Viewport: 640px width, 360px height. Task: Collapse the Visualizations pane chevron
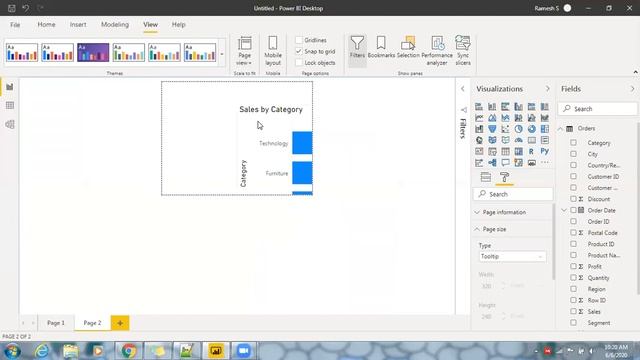click(548, 89)
